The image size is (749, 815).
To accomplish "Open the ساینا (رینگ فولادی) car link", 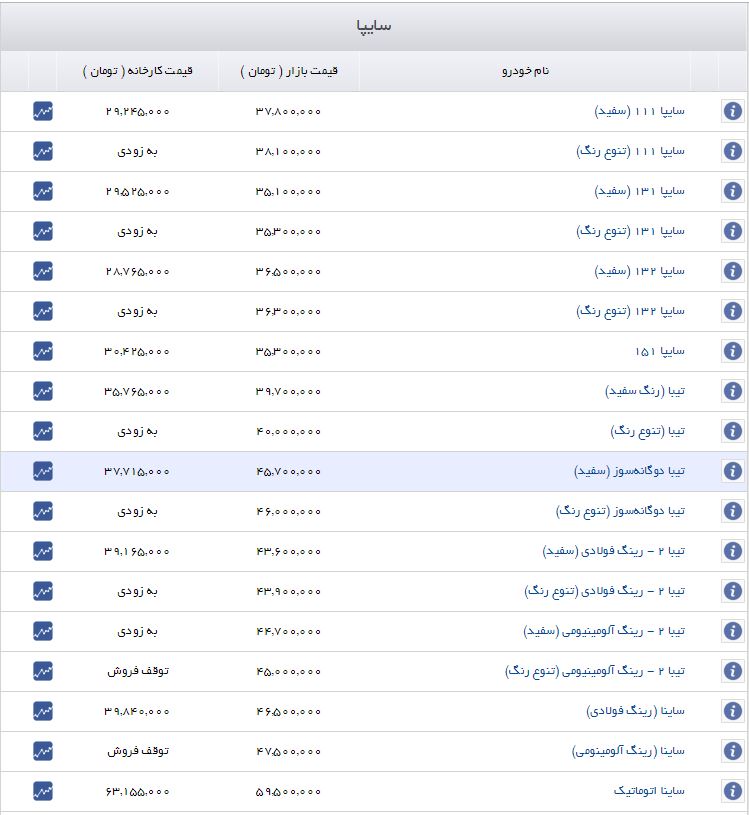I will click(636, 712).
